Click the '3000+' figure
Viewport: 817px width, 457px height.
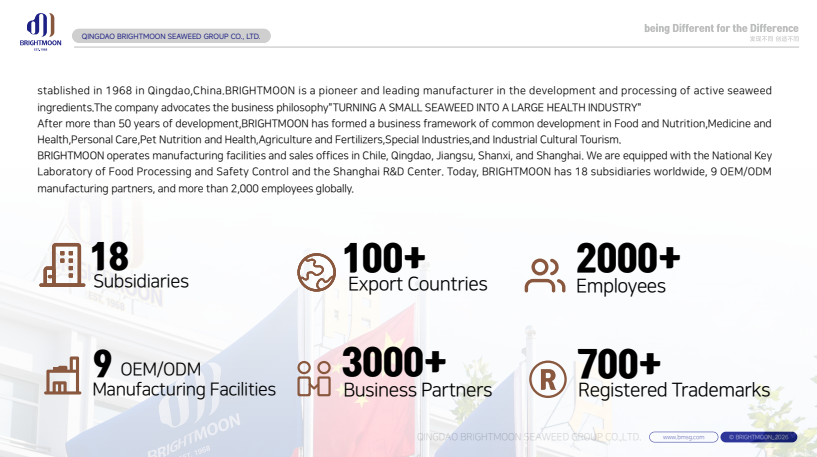[x=394, y=362]
